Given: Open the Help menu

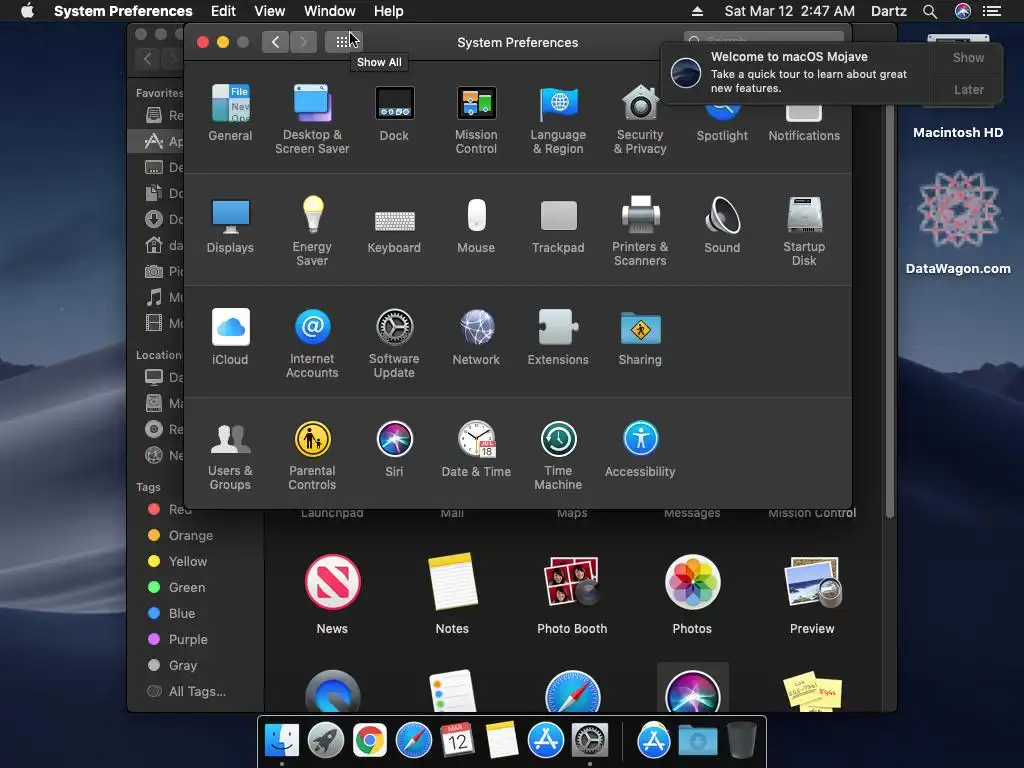Looking at the screenshot, I should (x=388, y=11).
